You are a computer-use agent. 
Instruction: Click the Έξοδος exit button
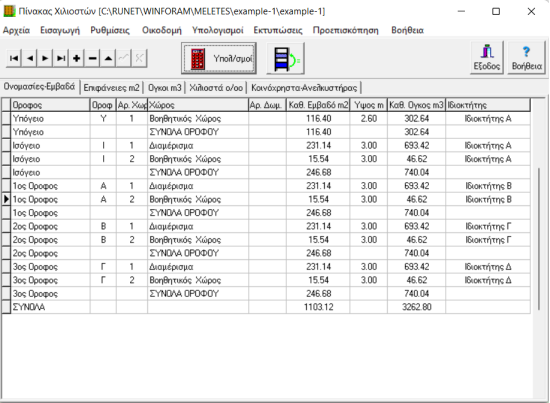487,58
